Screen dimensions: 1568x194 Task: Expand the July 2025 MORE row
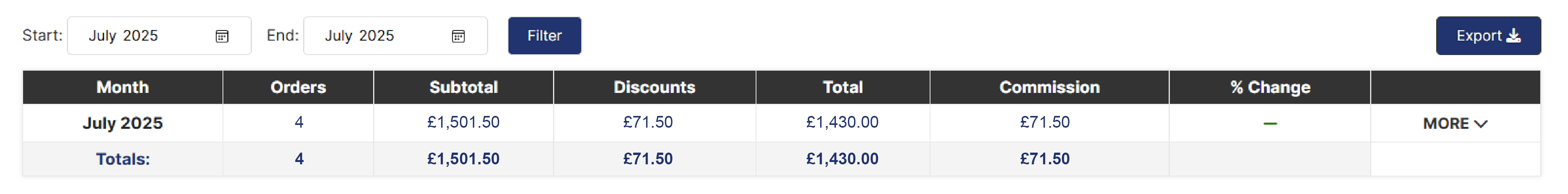pos(1455,123)
